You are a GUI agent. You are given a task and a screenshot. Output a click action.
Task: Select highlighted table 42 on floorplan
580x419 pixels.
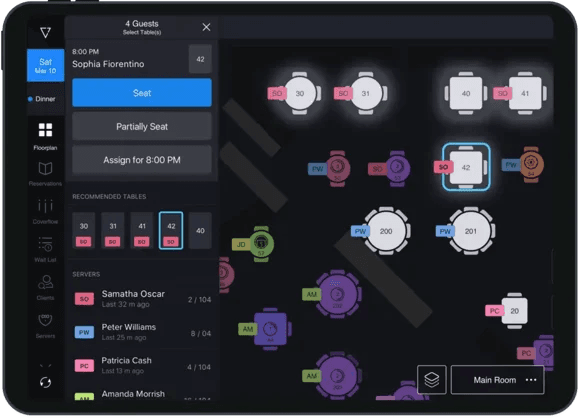click(x=466, y=167)
